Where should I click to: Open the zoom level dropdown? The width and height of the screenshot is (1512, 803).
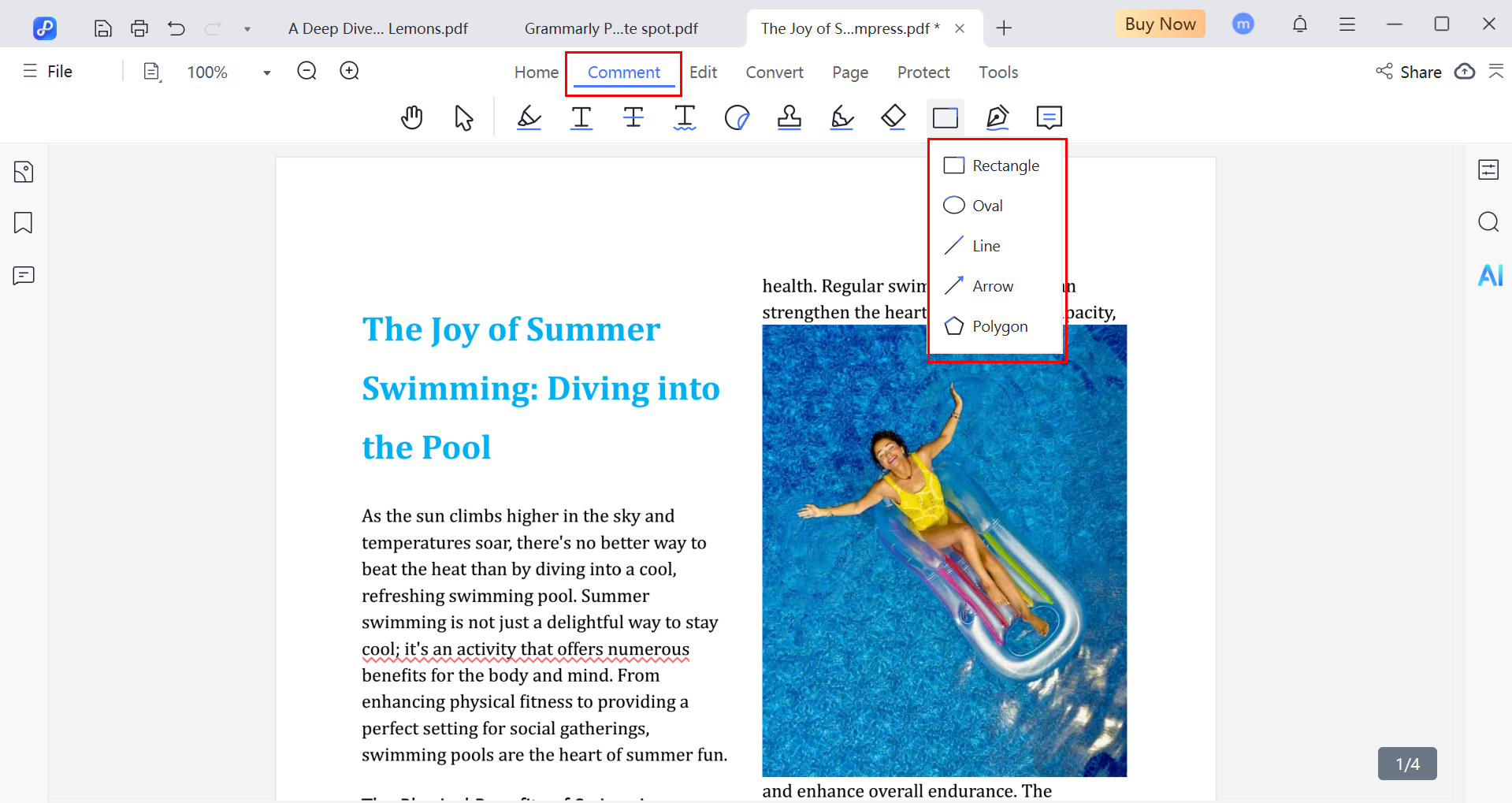[267, 72]
